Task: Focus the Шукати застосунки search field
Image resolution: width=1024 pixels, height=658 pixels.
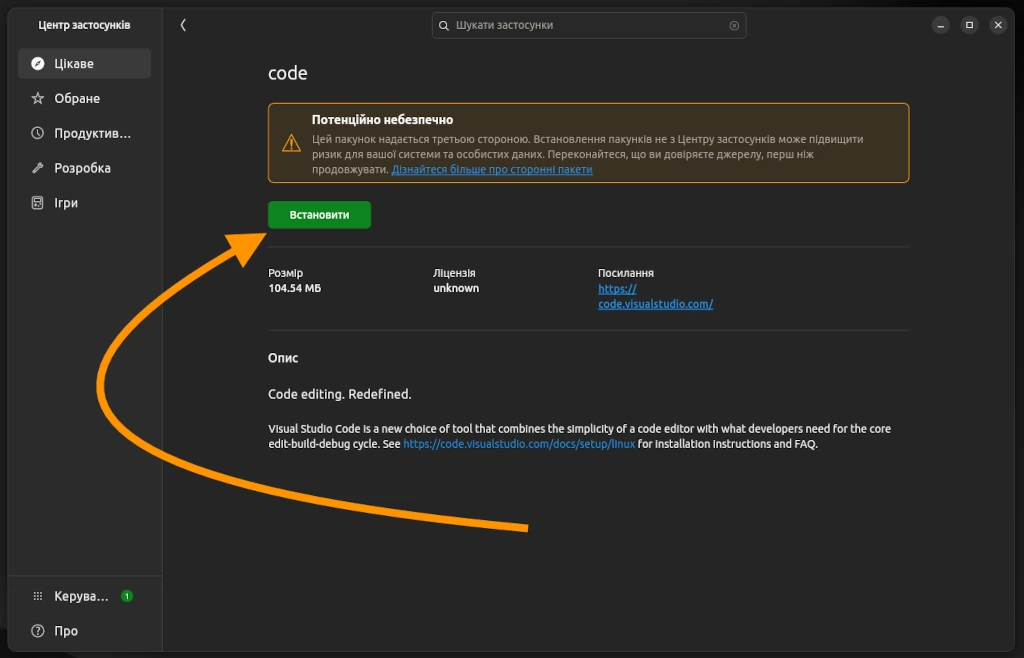Action: [588, 25]
